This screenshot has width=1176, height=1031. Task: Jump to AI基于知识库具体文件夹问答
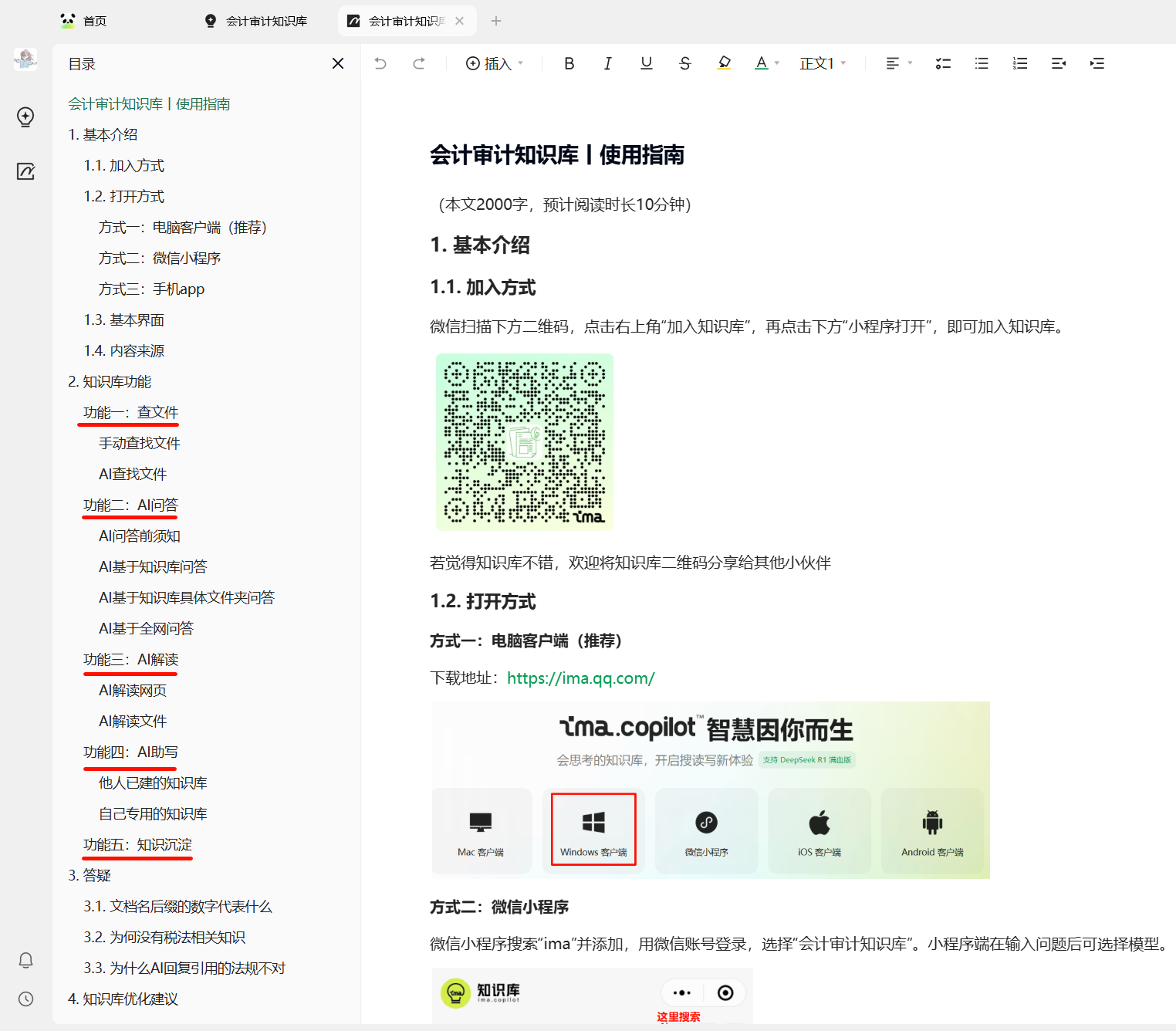(187, 598)
